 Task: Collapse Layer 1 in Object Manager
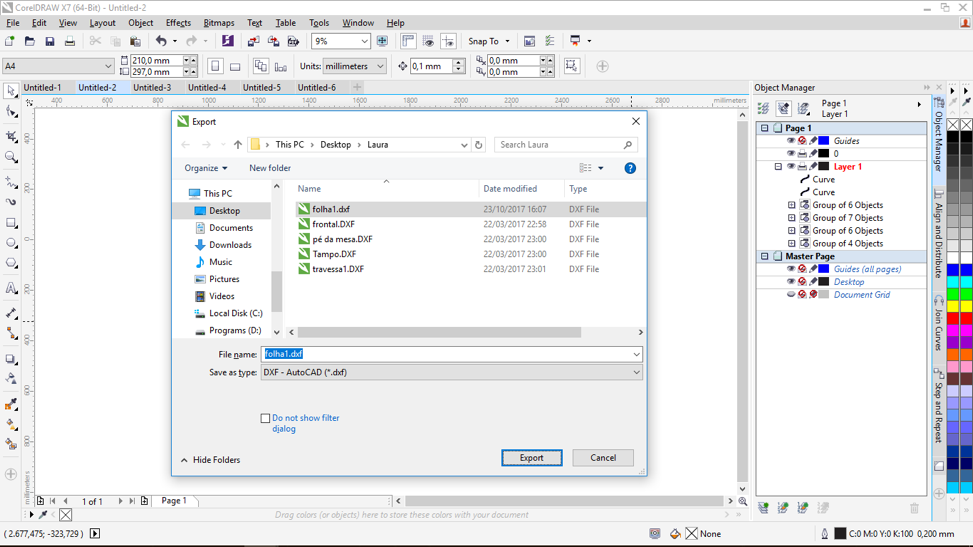point(778,166)
